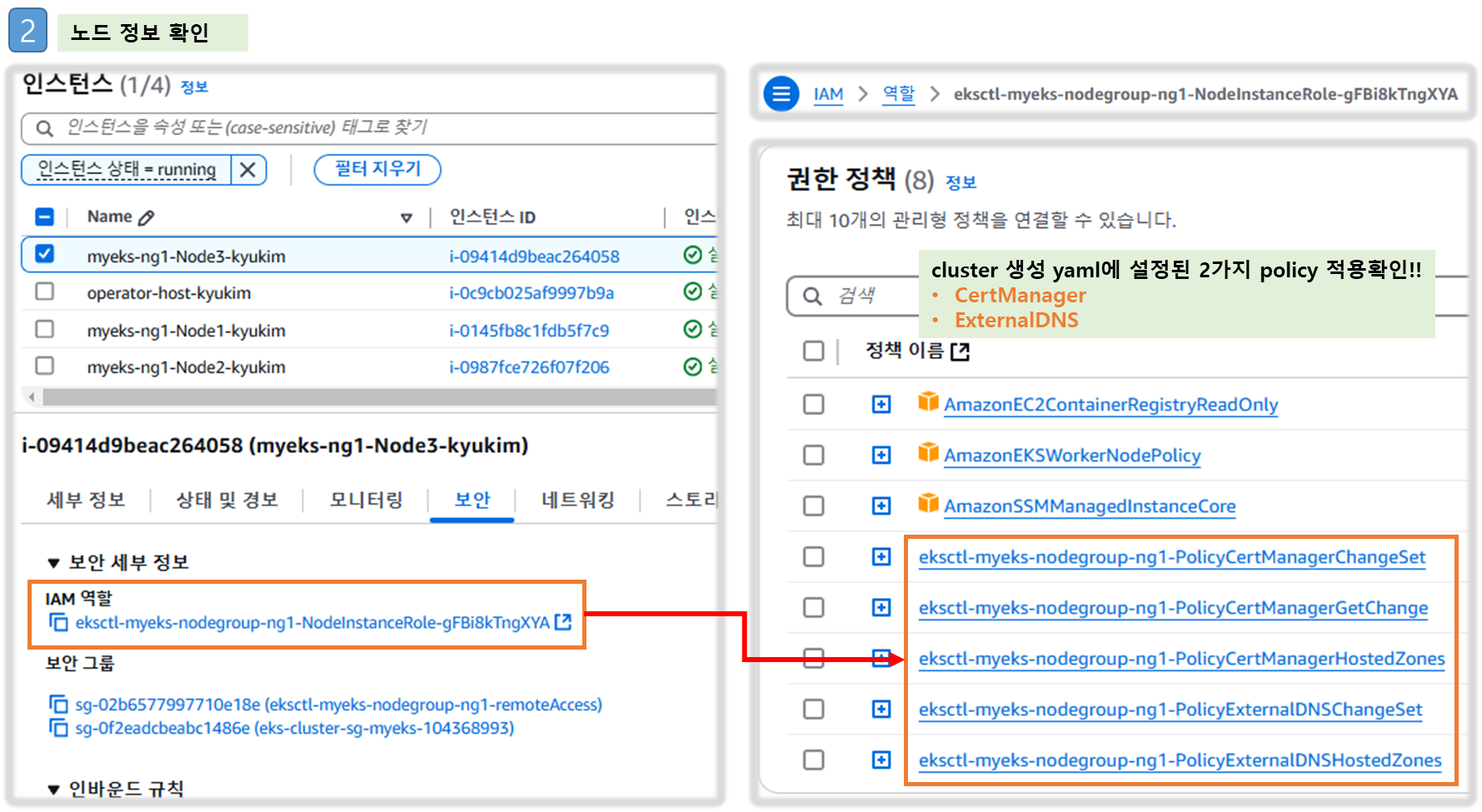Collapse the 보안 세부 정보 section
The height and width of the screenshot is (812, 1482).
click(54, 563)
